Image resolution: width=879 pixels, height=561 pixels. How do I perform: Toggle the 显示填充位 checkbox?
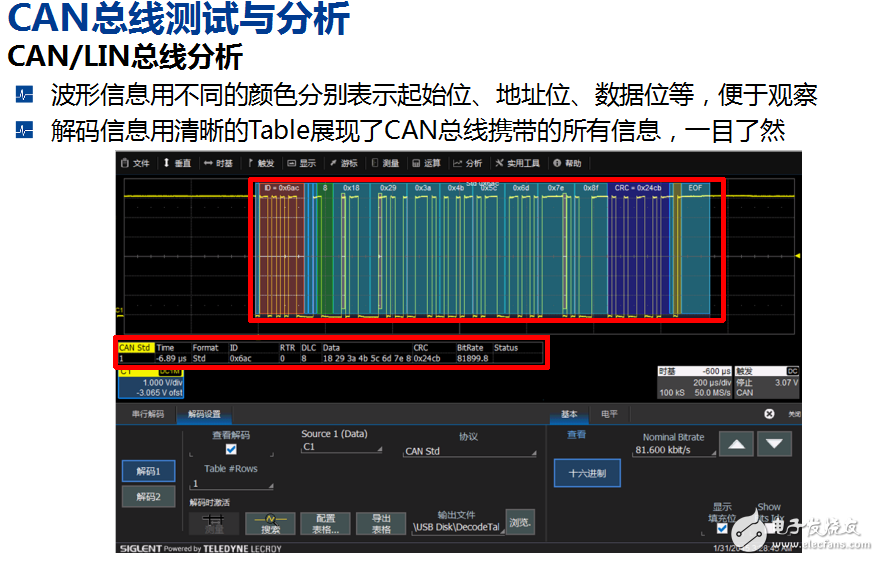coord(722,528)
